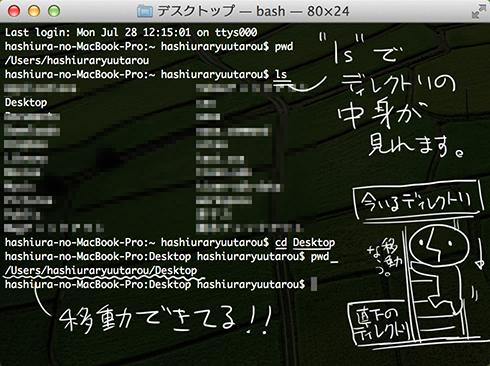Click the handwritten 移動できてる!! note
This screenshot has width=490, height=366.
(165, 319)
